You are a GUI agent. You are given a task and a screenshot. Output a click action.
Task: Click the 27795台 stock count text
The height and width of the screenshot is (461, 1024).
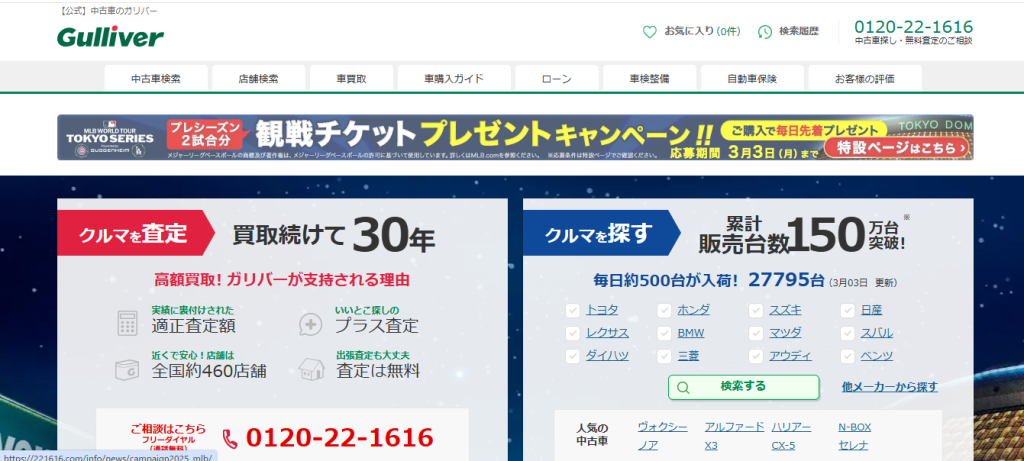[x=786, y=279]
